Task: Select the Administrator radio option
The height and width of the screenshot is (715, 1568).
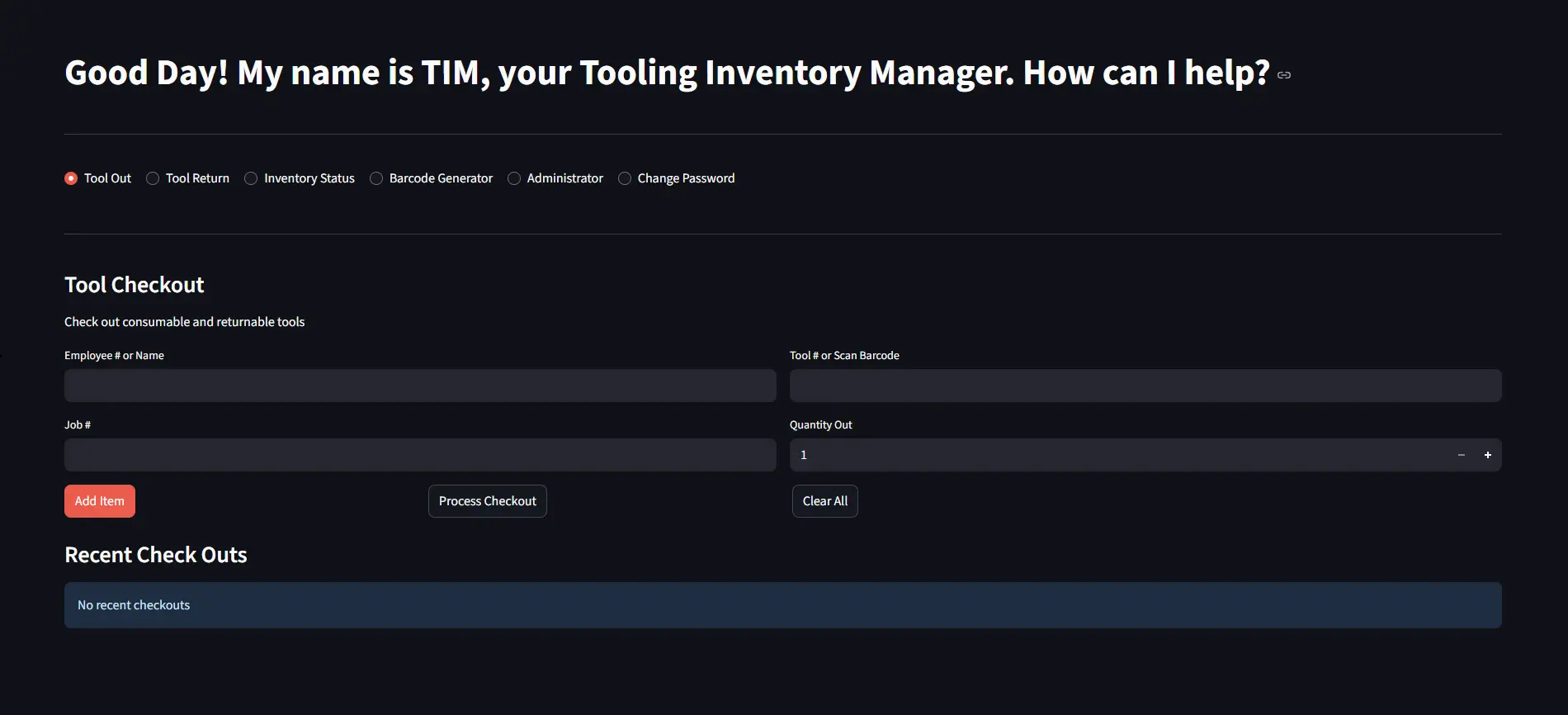Action: 515,178
